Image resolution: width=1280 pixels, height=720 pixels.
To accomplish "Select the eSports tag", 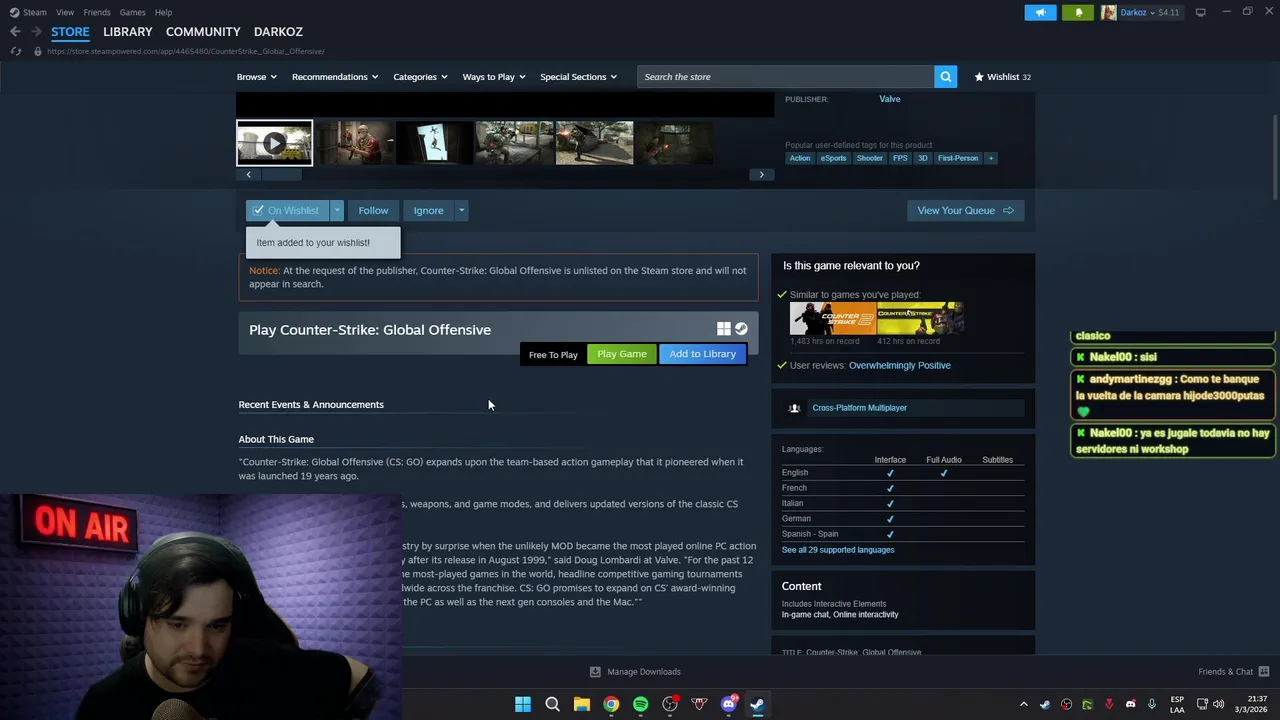I will (833, 158).
